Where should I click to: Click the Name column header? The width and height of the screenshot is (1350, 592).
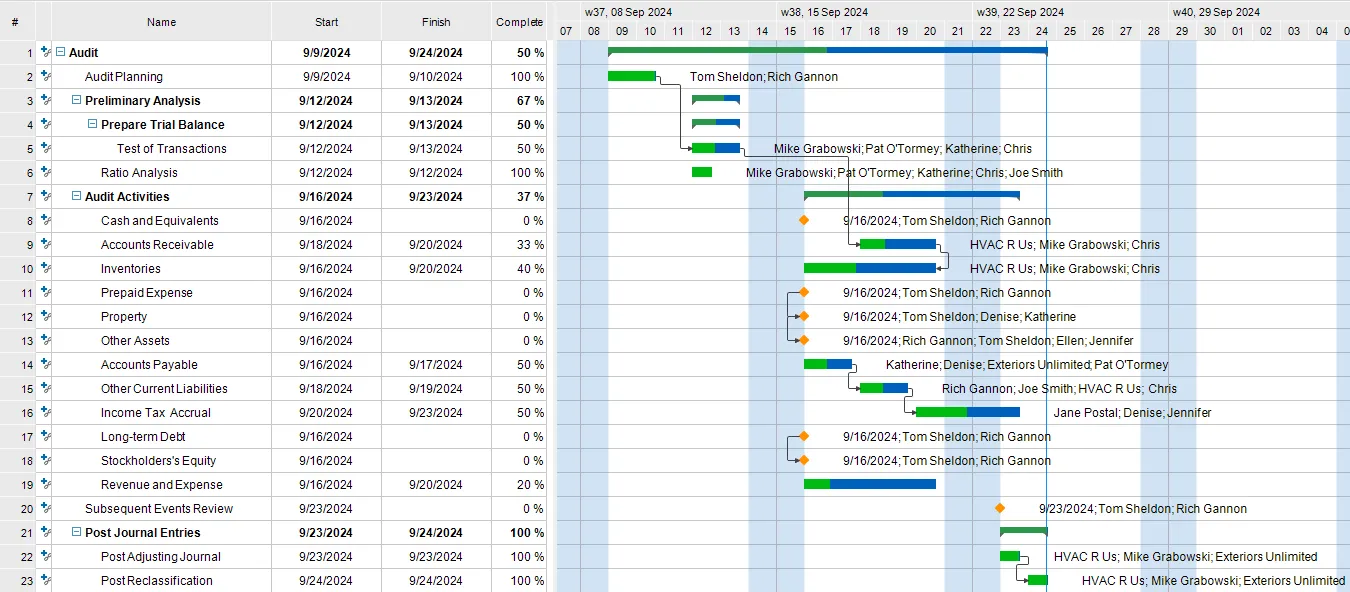click(161, 21)
